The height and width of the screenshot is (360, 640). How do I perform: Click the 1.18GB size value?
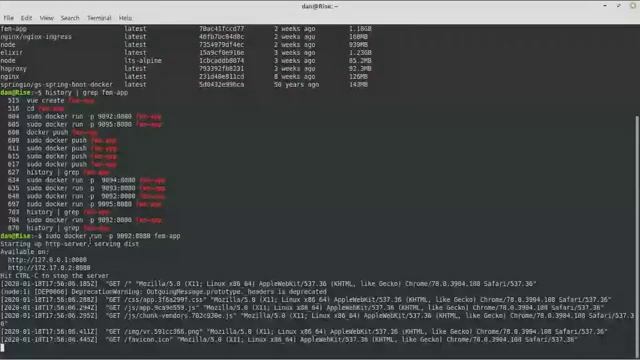click(360, 29)
